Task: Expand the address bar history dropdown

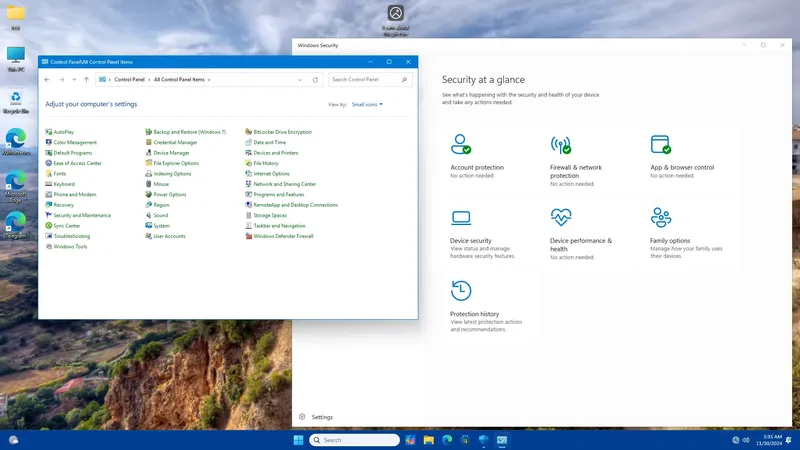Action: pyautogui.click(x=300, y=80)
